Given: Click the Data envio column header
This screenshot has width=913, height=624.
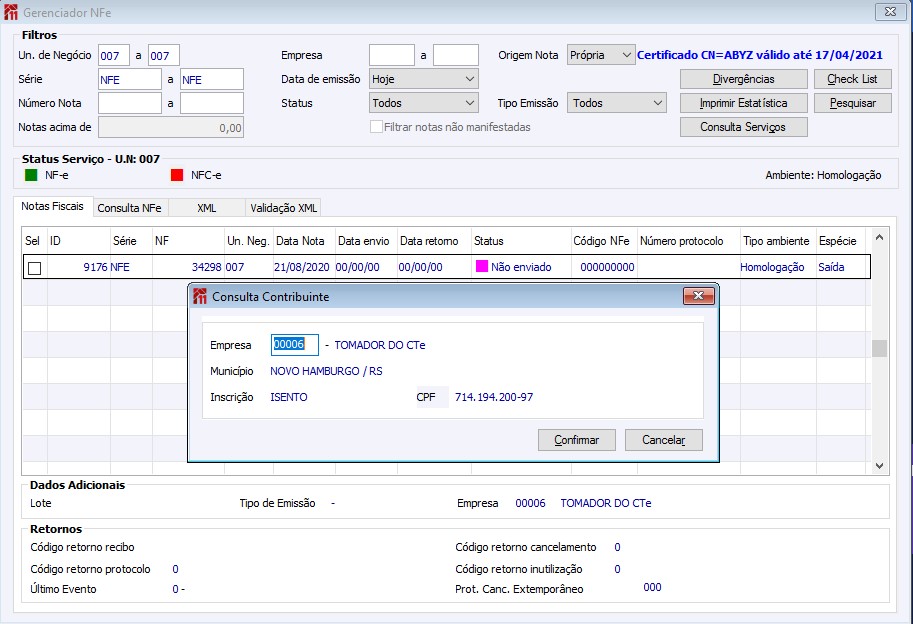Looking at the screenshot, I should (366, 241).
